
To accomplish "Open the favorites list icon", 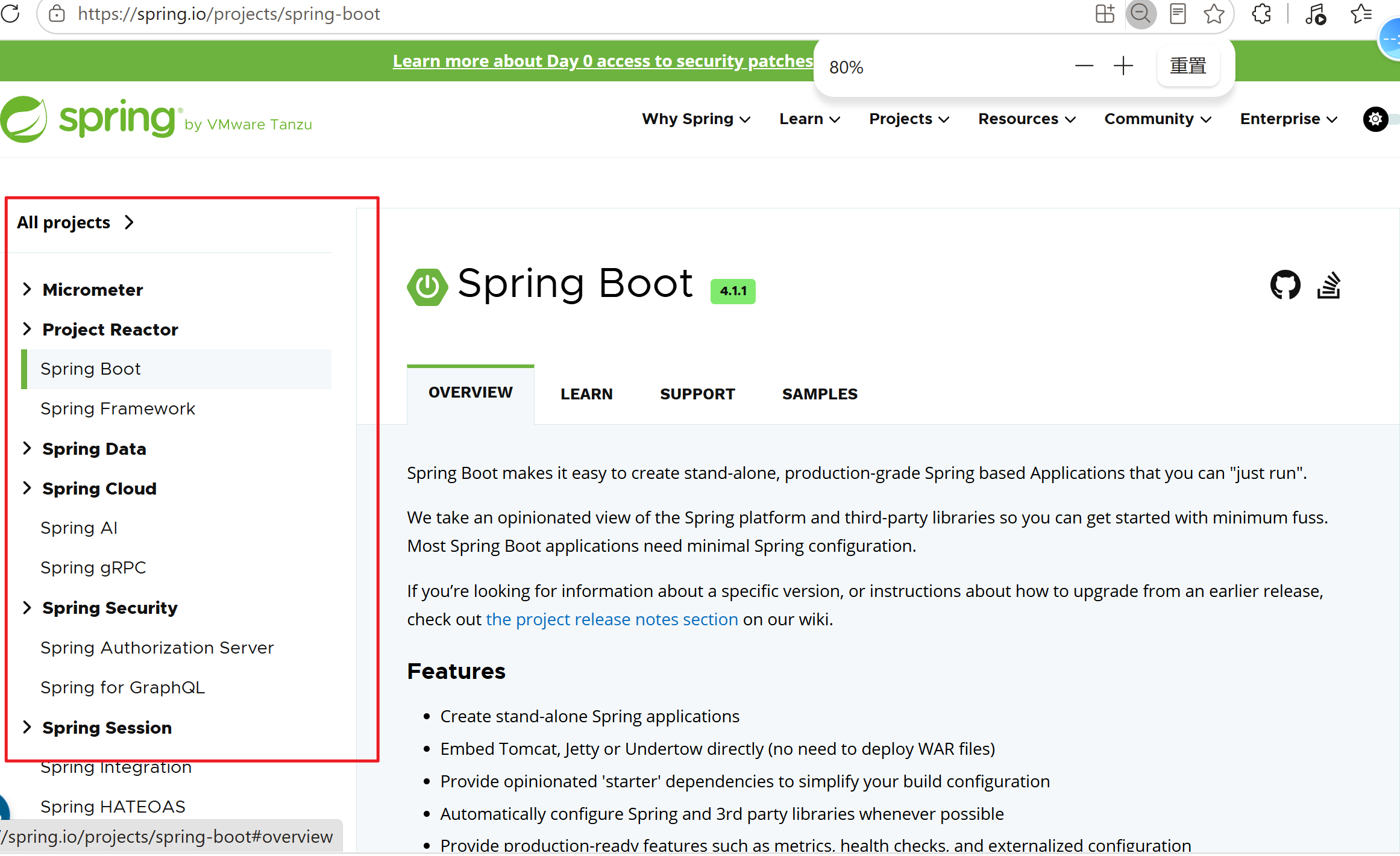I will tap(1361, 14).
